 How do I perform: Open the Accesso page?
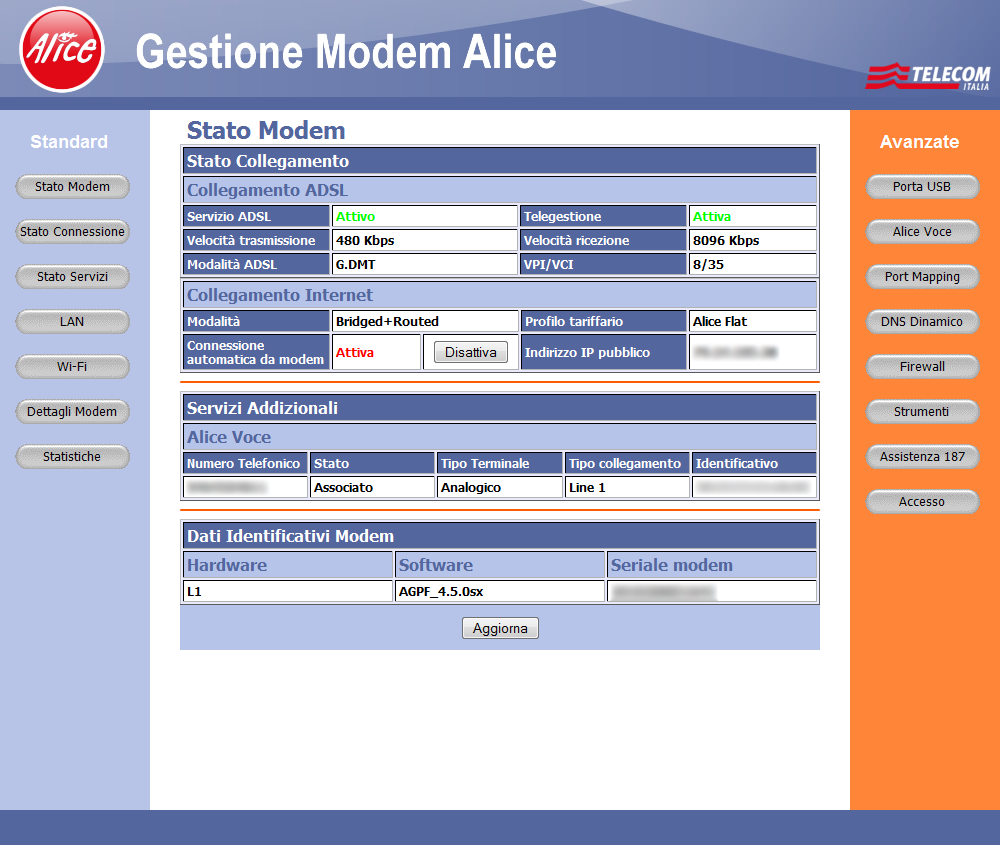[x=922, y=502]
